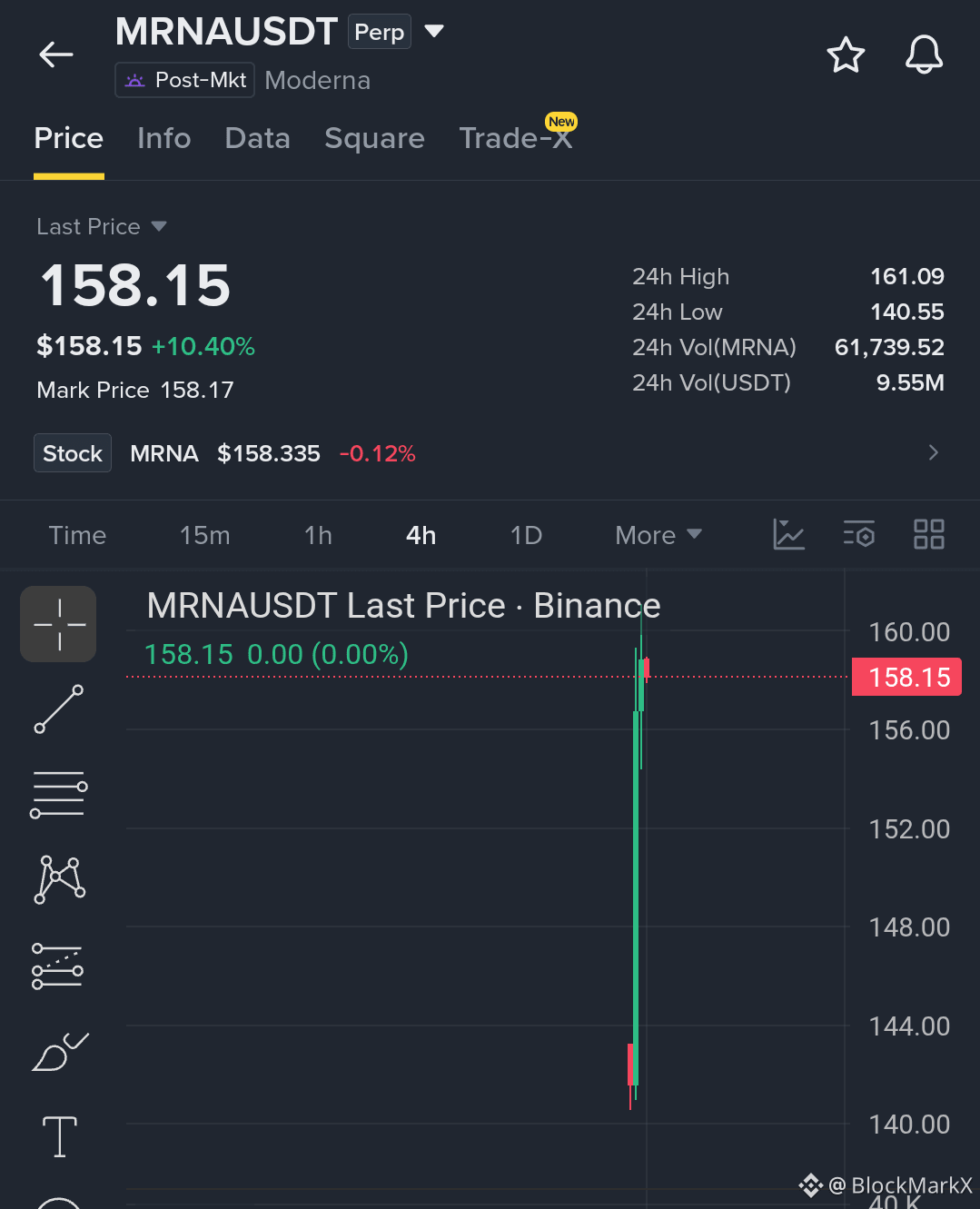
Task: Switch to the Square tab
Action: pyautogui.click(x=374, y=138)
